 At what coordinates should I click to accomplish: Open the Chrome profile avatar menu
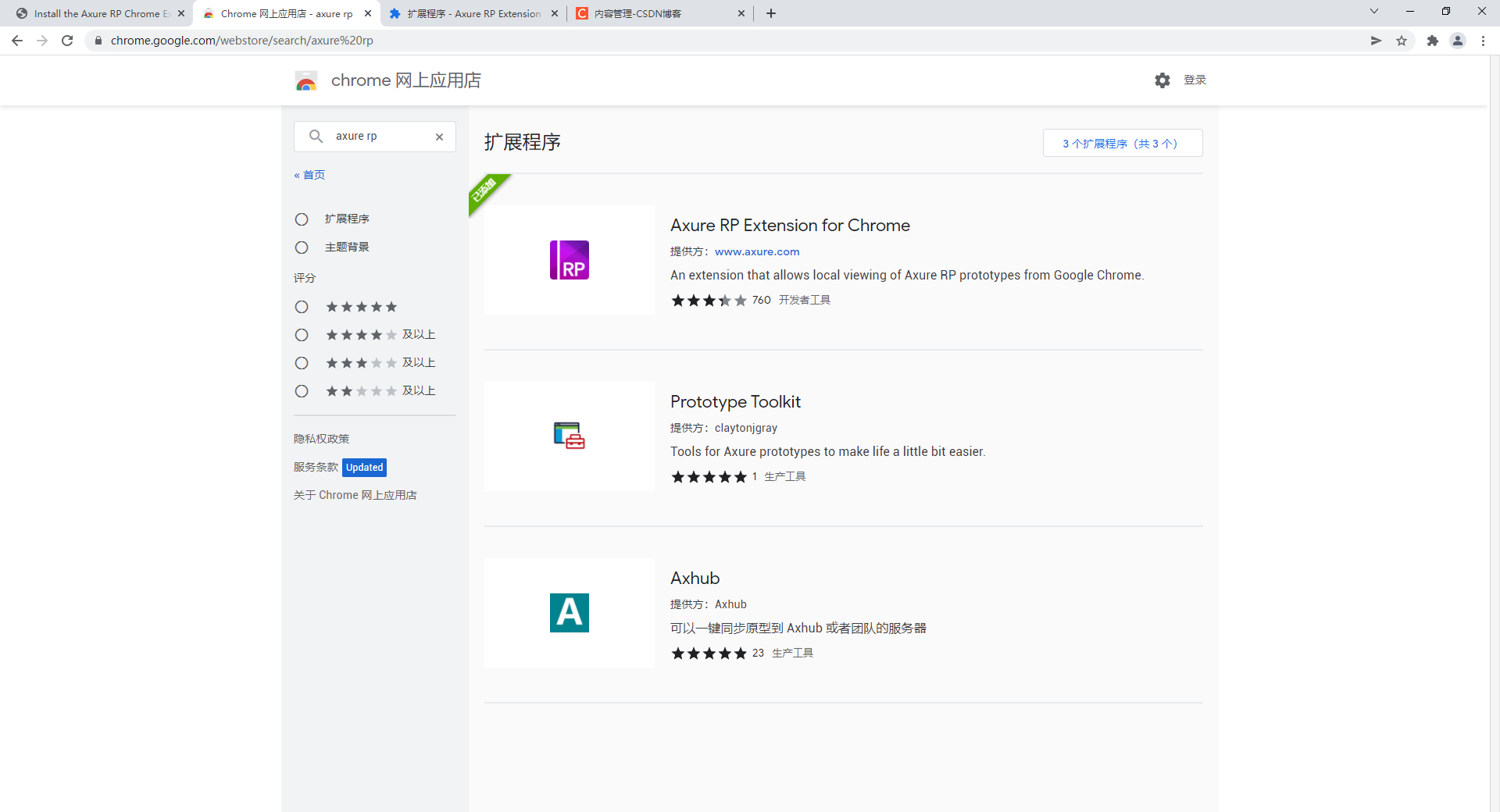(x=1458, y=41)
